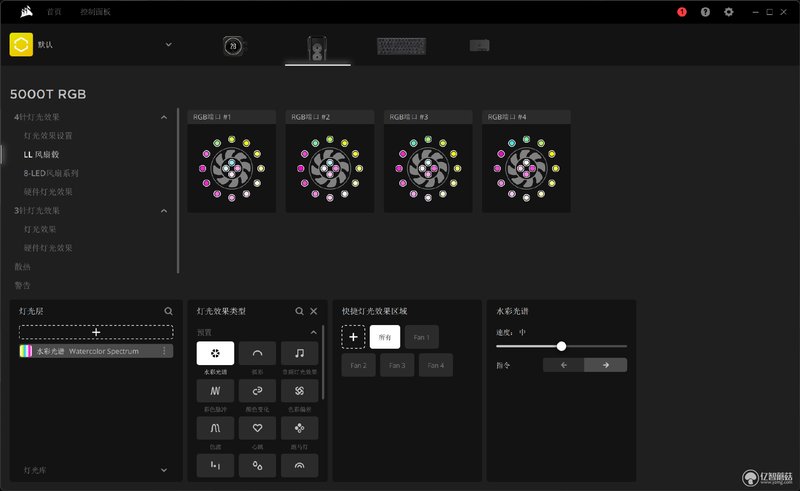The height and width of the screenshot is (491, 800).
Task: Choose the vertical bars effect icon
Action: (215, 465)
